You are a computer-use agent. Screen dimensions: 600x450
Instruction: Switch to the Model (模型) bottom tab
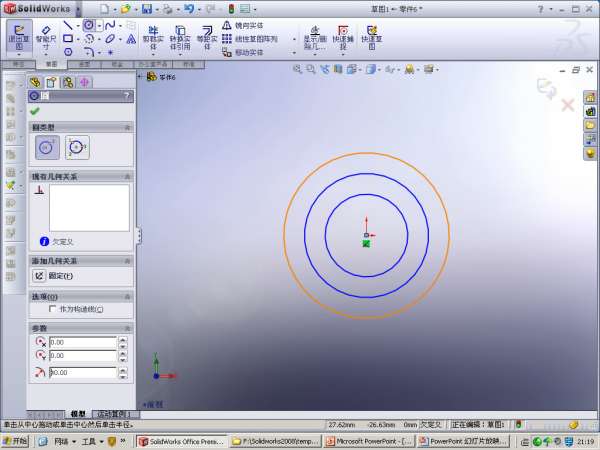(x=78, y=414)
